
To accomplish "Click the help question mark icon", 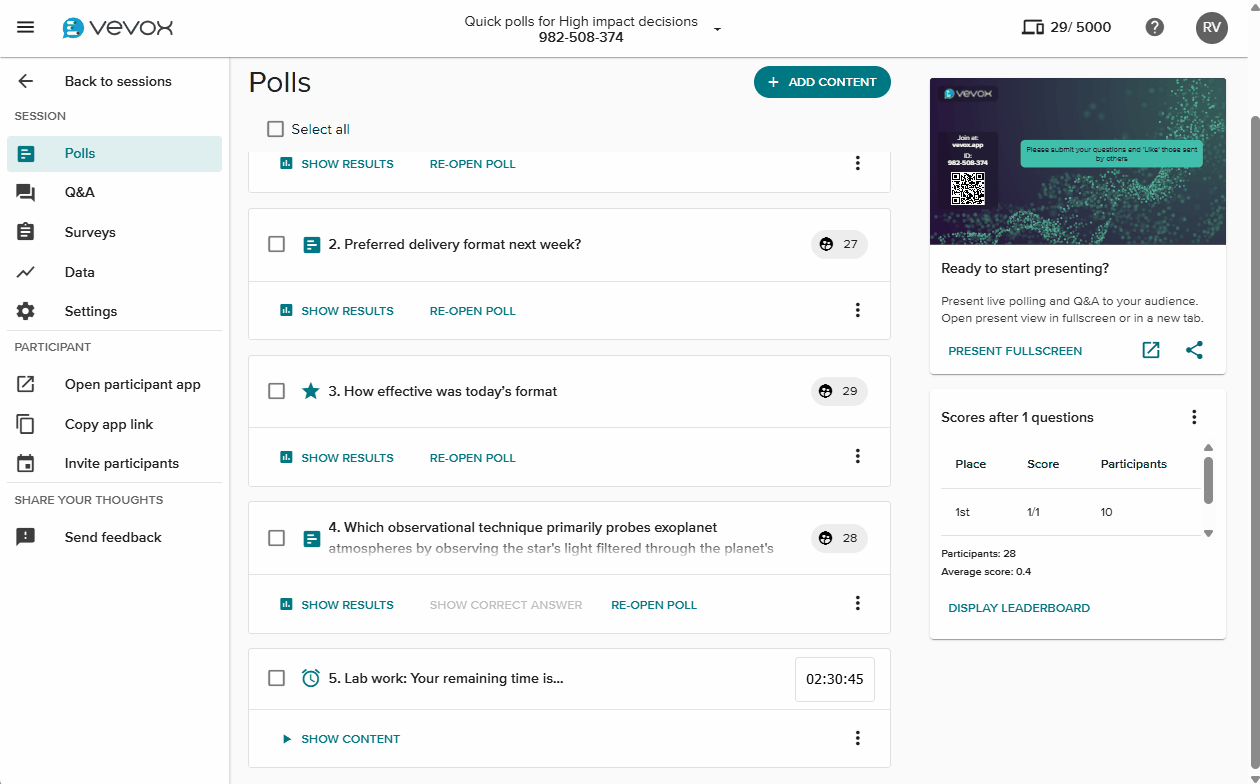I will tap(1155, 27).
